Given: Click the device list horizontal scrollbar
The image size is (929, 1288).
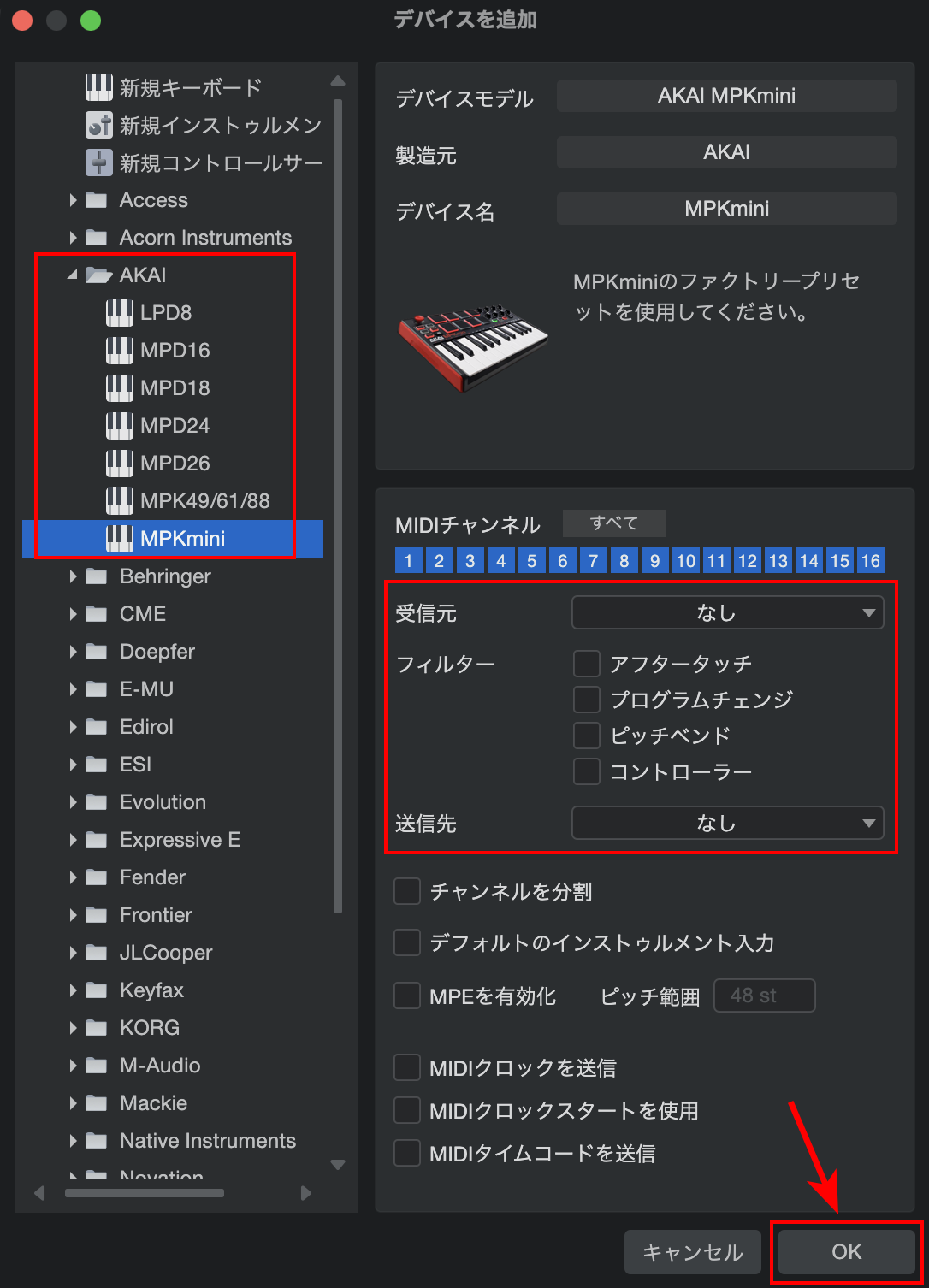Looking at the screenshot, I should point(145,1193).
